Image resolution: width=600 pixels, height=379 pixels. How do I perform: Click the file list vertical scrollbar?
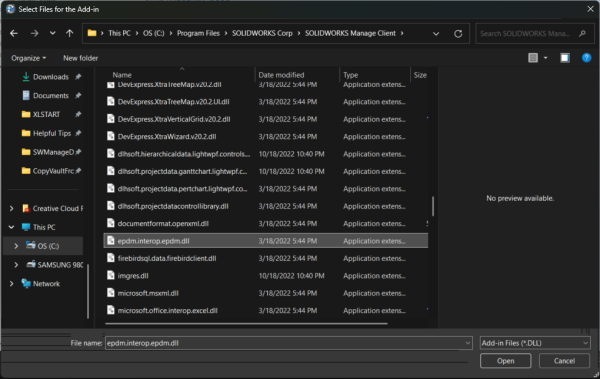(x=433, y=206)
